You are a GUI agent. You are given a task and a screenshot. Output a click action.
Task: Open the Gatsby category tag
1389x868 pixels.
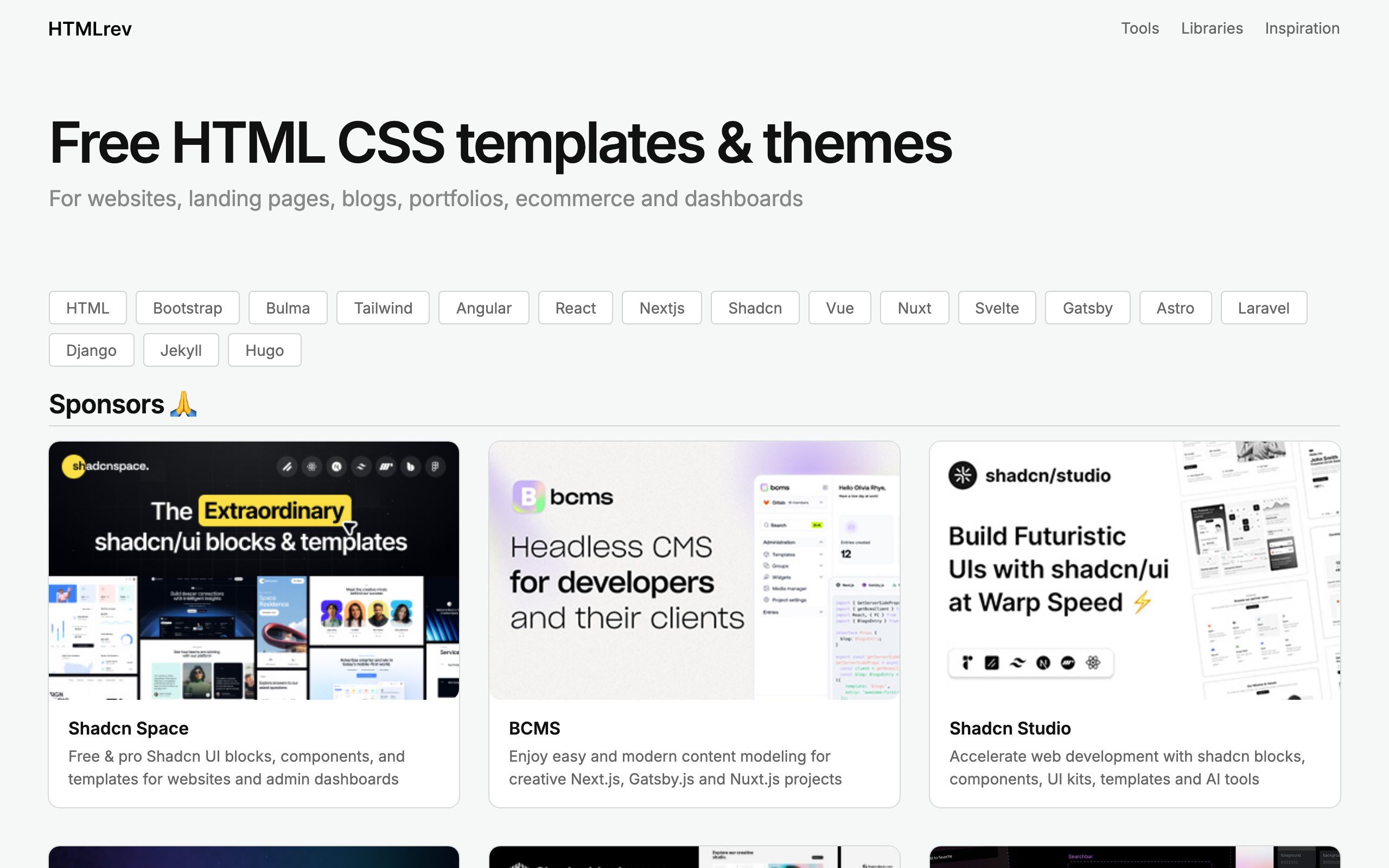pyautogui.click(x=1088, y=308)
